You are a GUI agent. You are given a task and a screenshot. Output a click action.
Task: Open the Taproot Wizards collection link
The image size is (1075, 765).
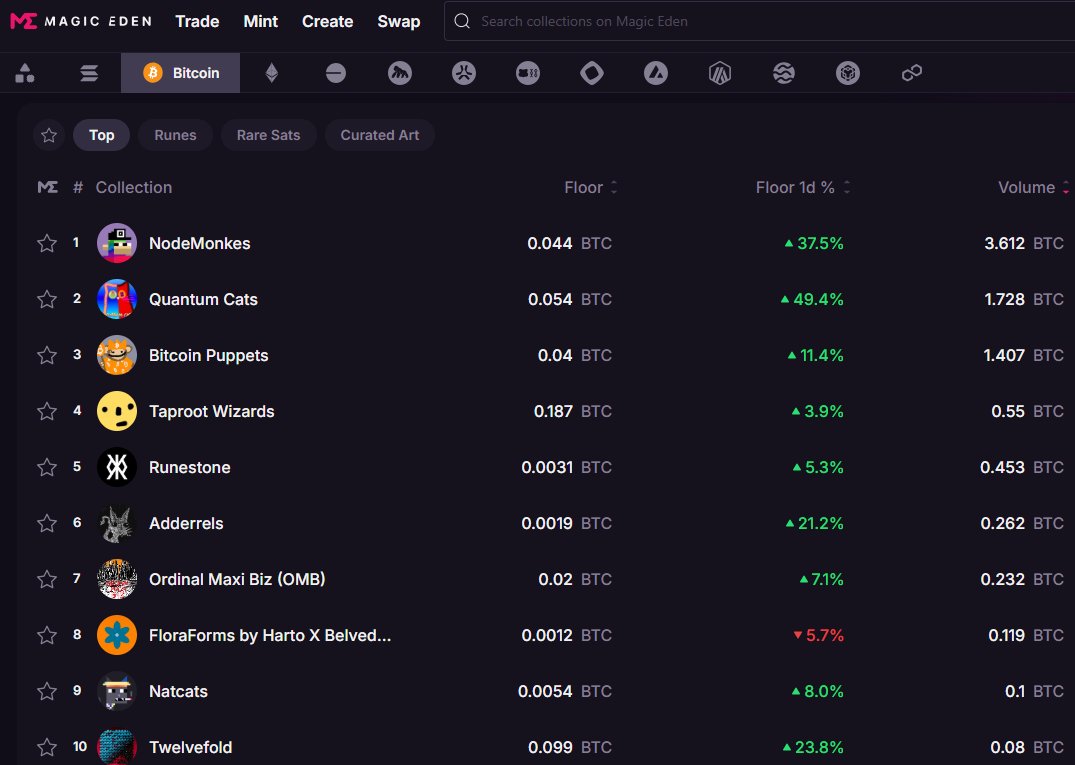(211, 411)
